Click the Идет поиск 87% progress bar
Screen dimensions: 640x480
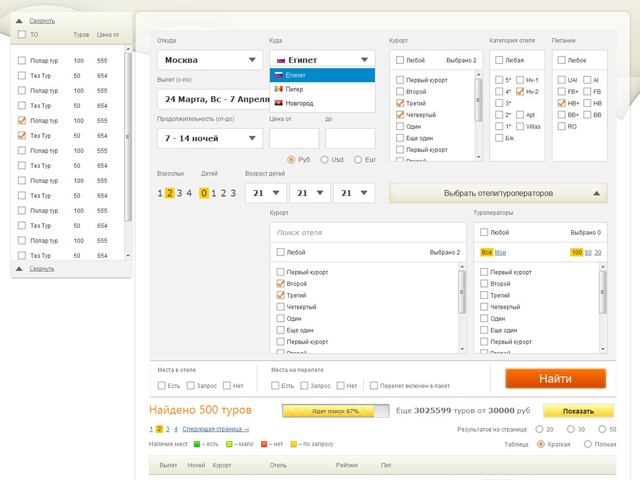point(336,411)
